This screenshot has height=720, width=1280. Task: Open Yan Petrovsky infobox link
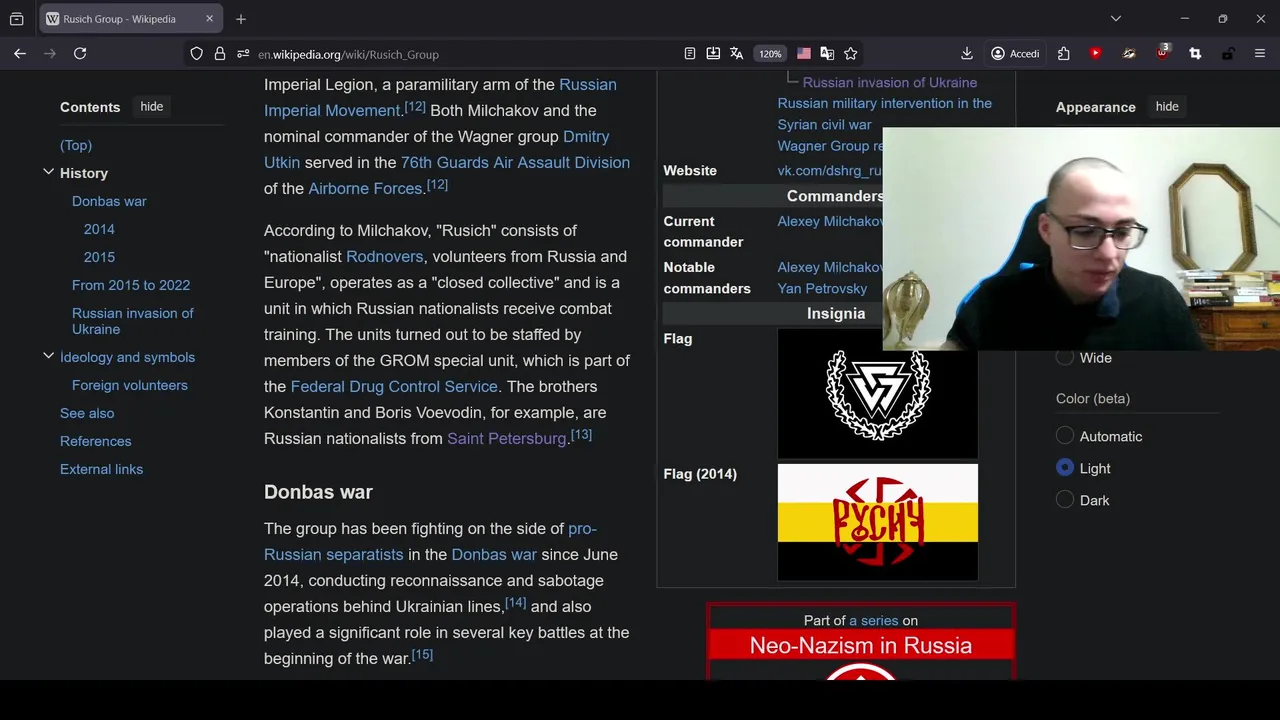[822, 288]
